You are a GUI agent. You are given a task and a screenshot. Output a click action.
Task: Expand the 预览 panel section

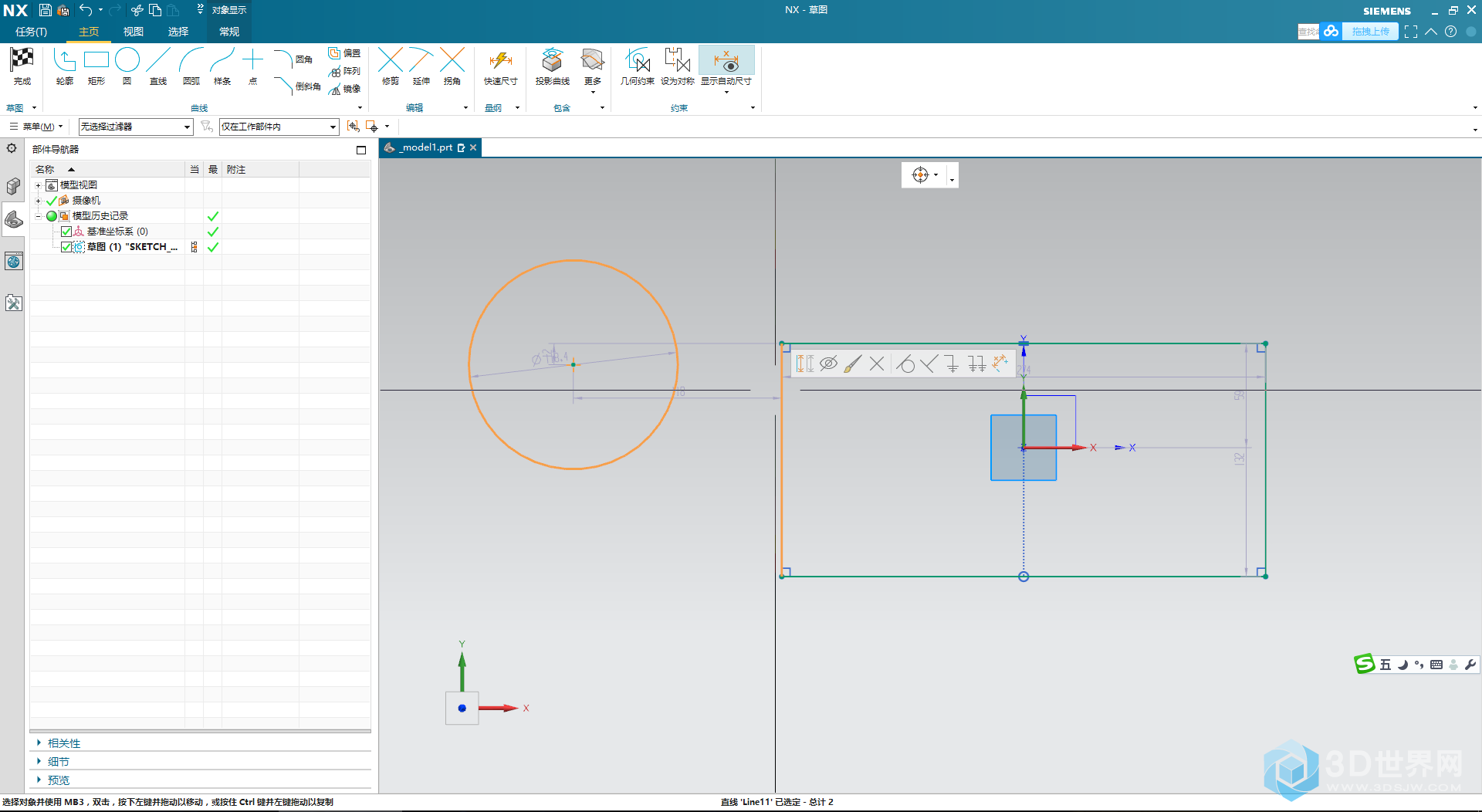click(x=39, y=780)
